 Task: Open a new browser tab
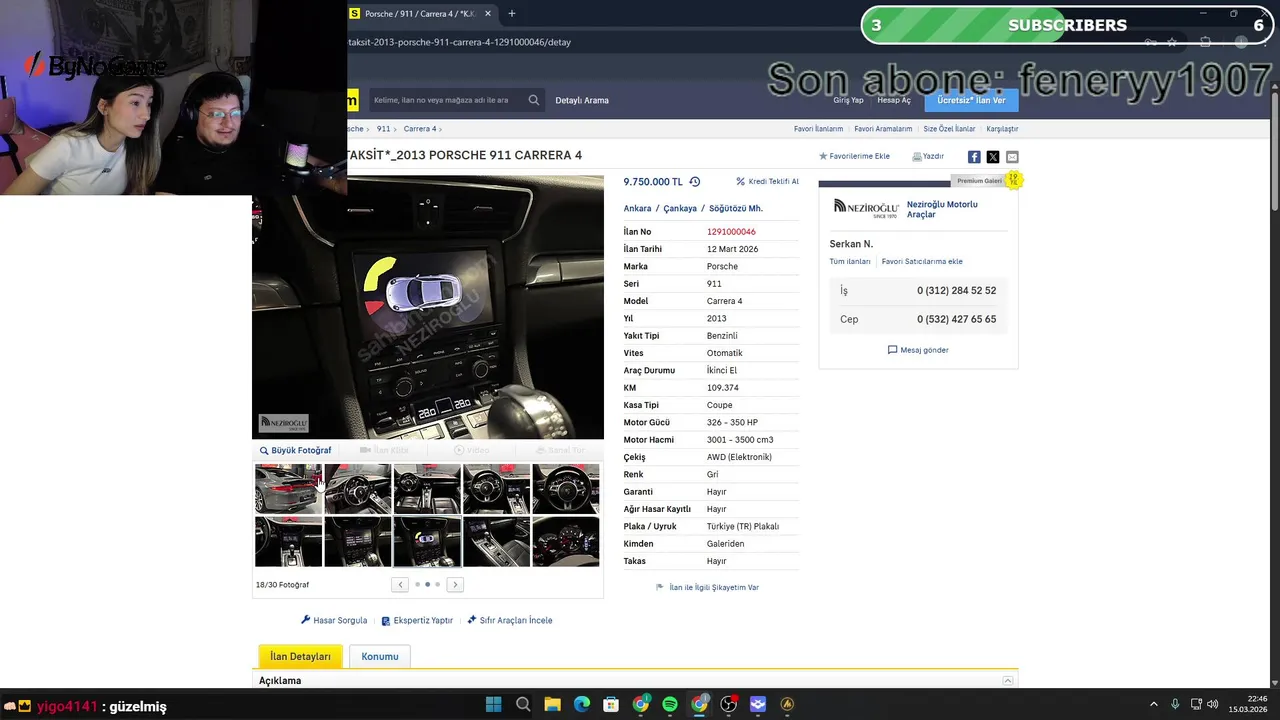pos(512,14)
